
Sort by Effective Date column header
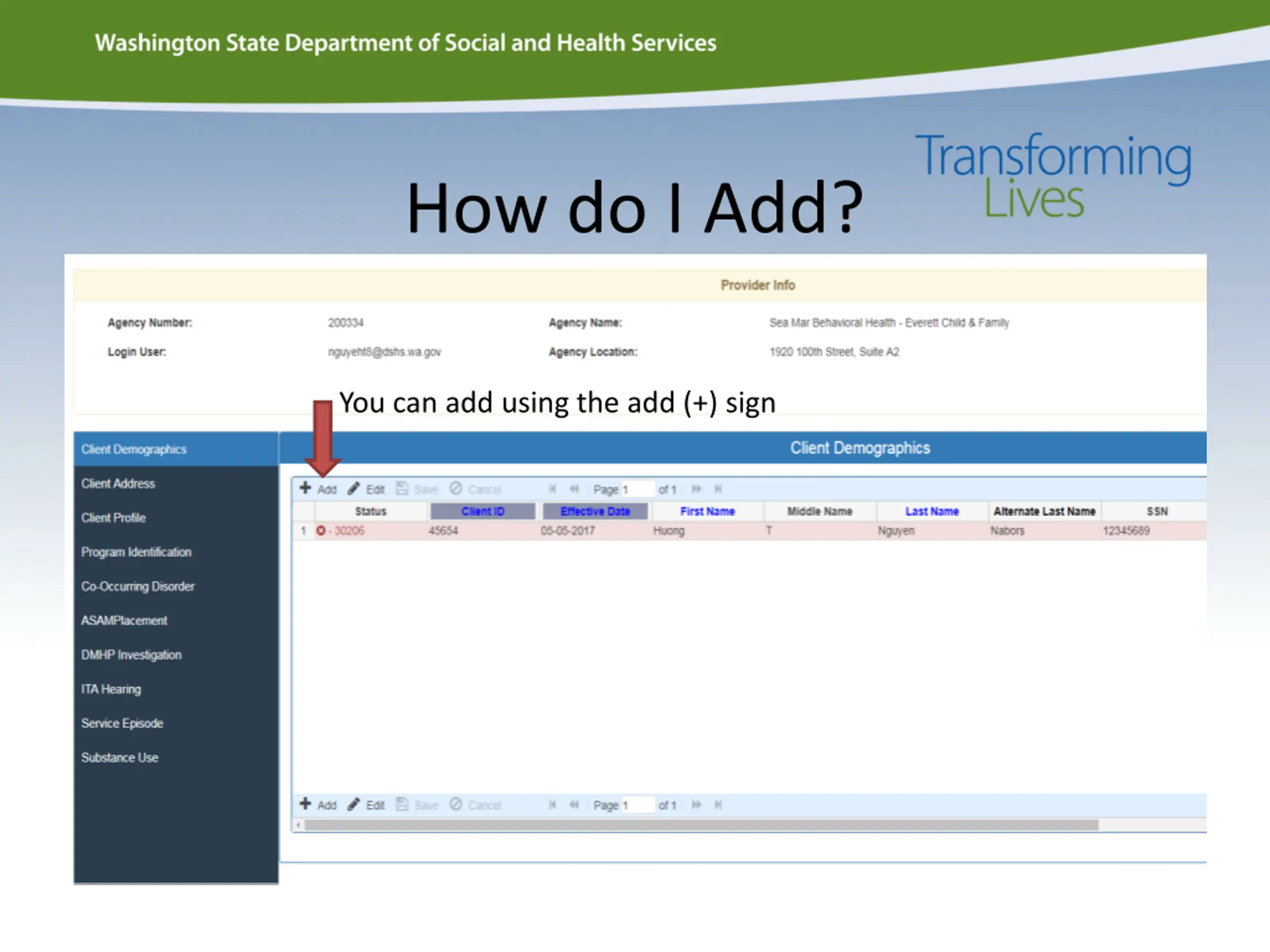point(595,511)
